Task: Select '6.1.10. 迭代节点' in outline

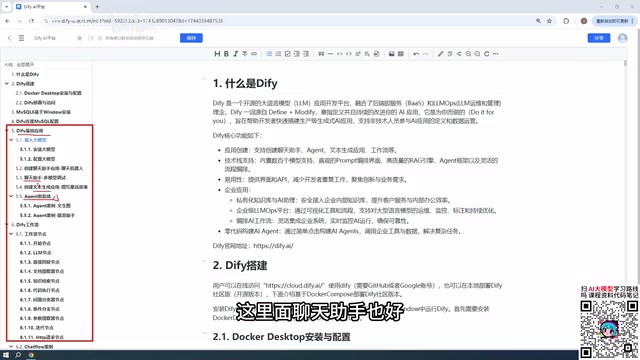Action: [x=36, y=328]
